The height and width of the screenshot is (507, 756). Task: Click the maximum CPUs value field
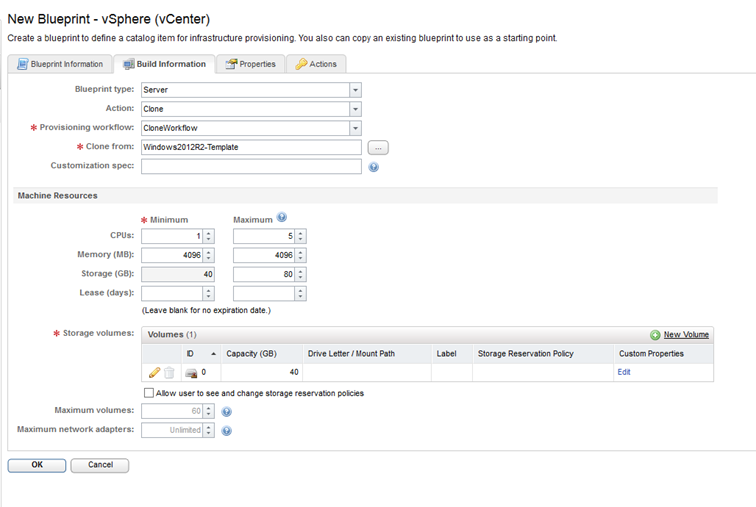click(264, 236)
